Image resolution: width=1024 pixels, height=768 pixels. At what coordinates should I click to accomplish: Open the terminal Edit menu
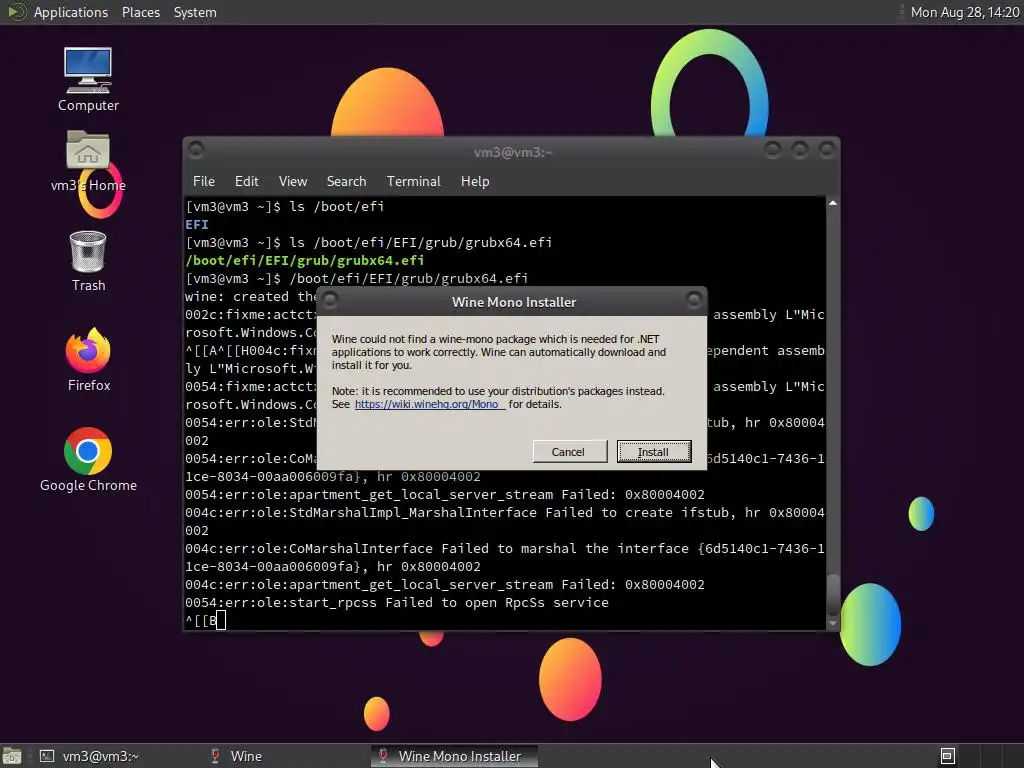(246, 182)
